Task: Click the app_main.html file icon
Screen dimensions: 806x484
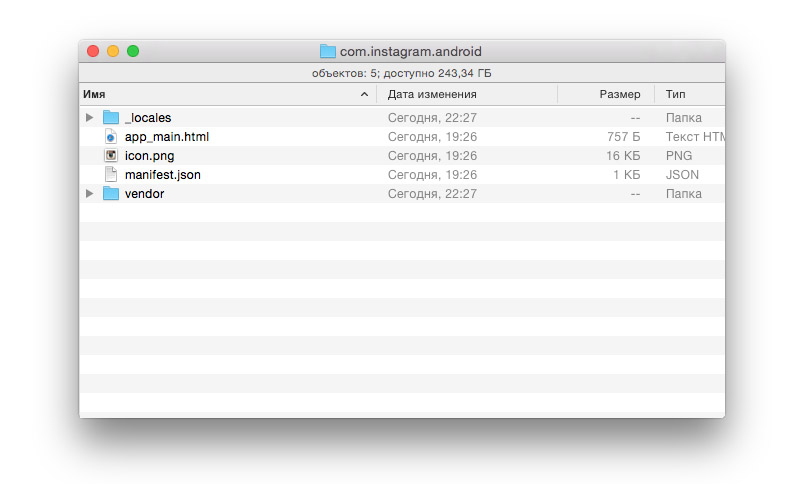Action: (x=111, y=137)
